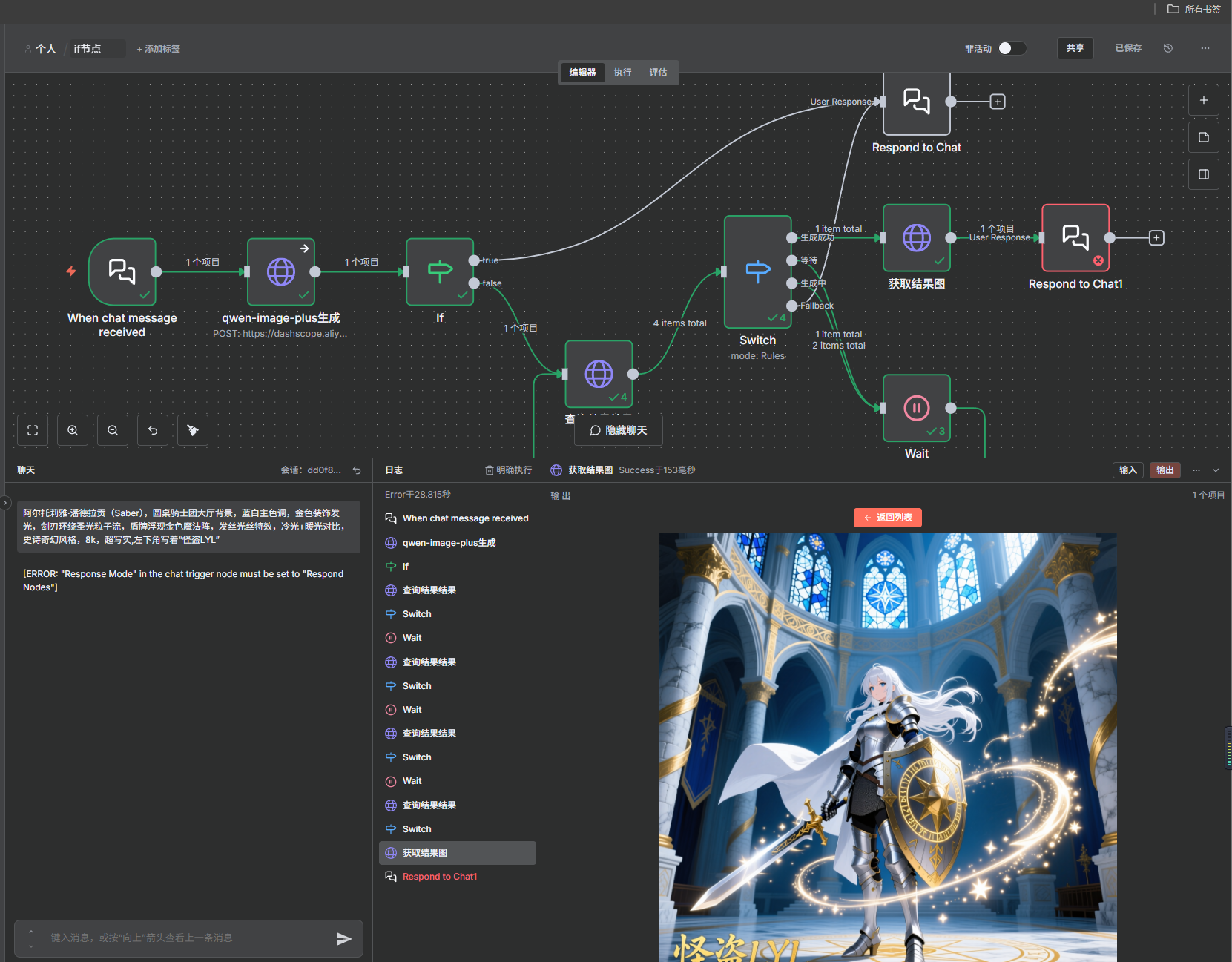Add a sticky note to canvas
This screenshot has height=962, width=1232.
pyautogui.click(x=1203, y=137)
